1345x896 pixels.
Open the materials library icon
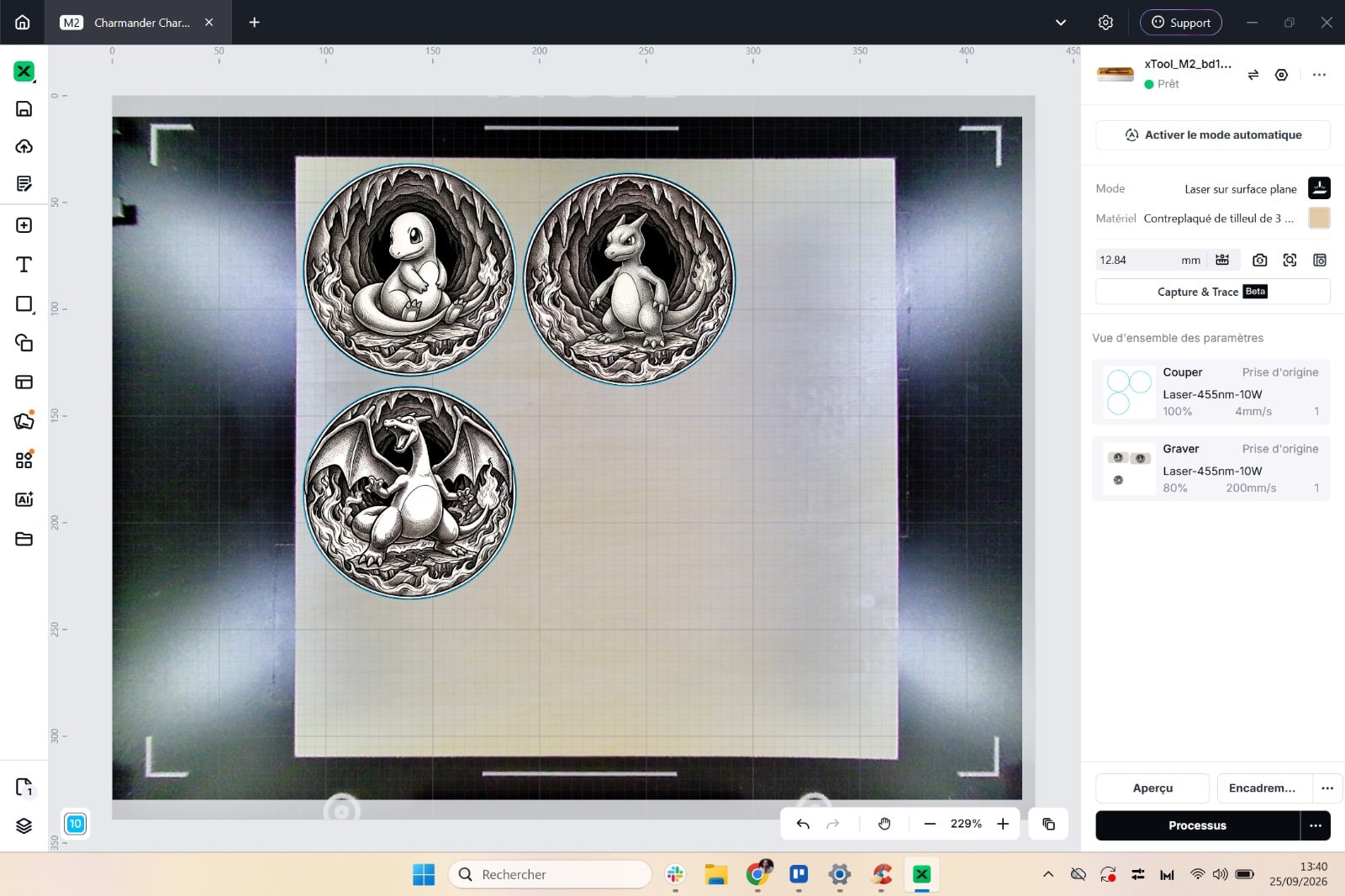pyautogui.click(x=24, y=420)
